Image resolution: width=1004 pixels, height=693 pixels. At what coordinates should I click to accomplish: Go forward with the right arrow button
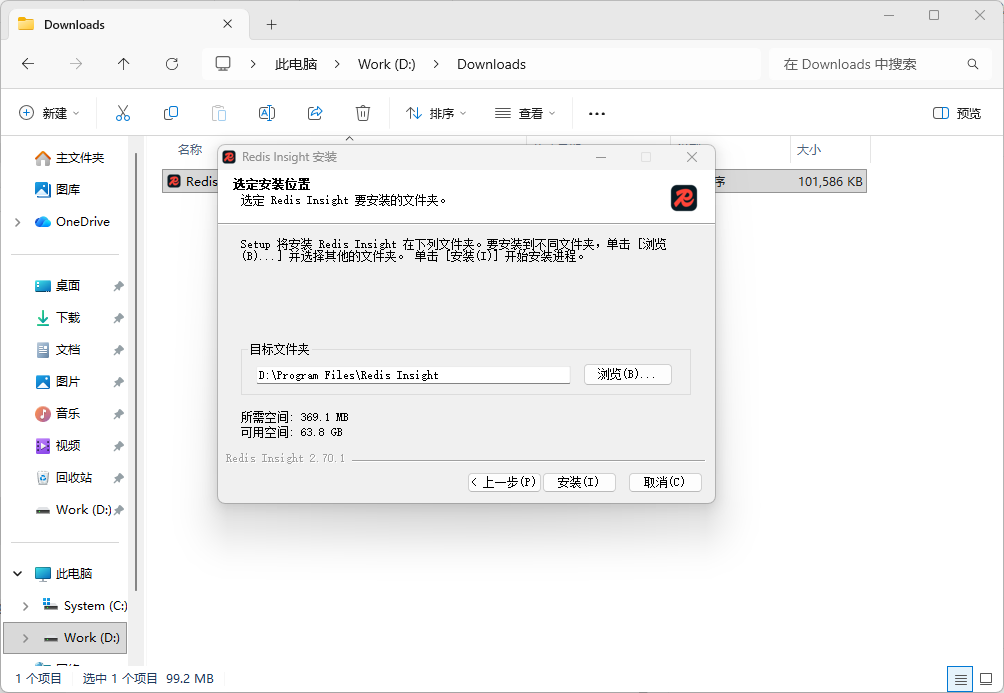pos(76,63)
